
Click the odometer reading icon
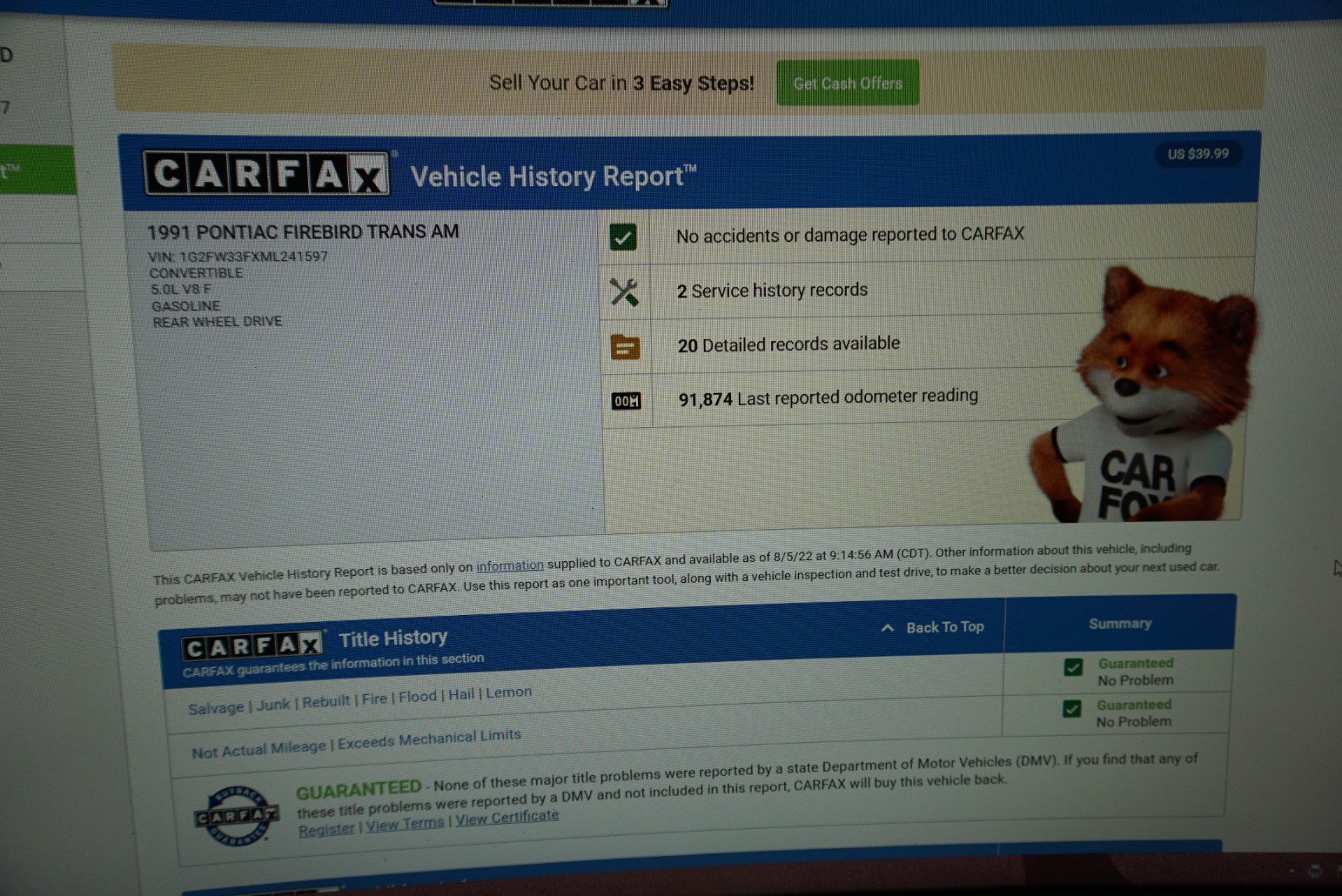(626, 400)
